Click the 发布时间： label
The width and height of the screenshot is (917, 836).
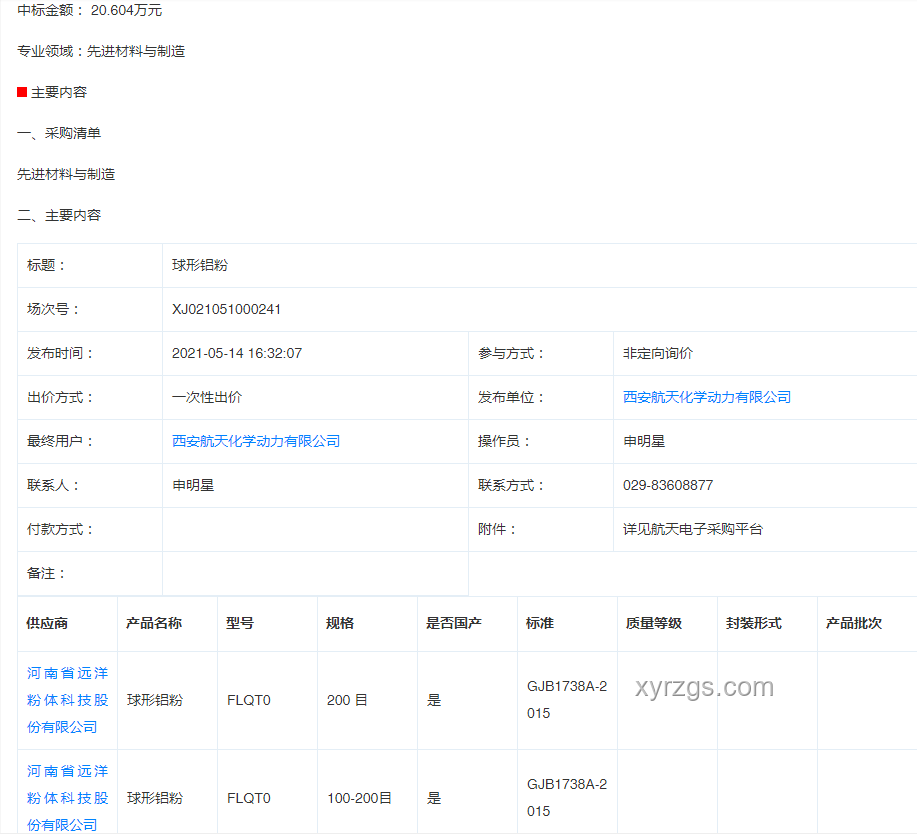click(x=60, y=353)
